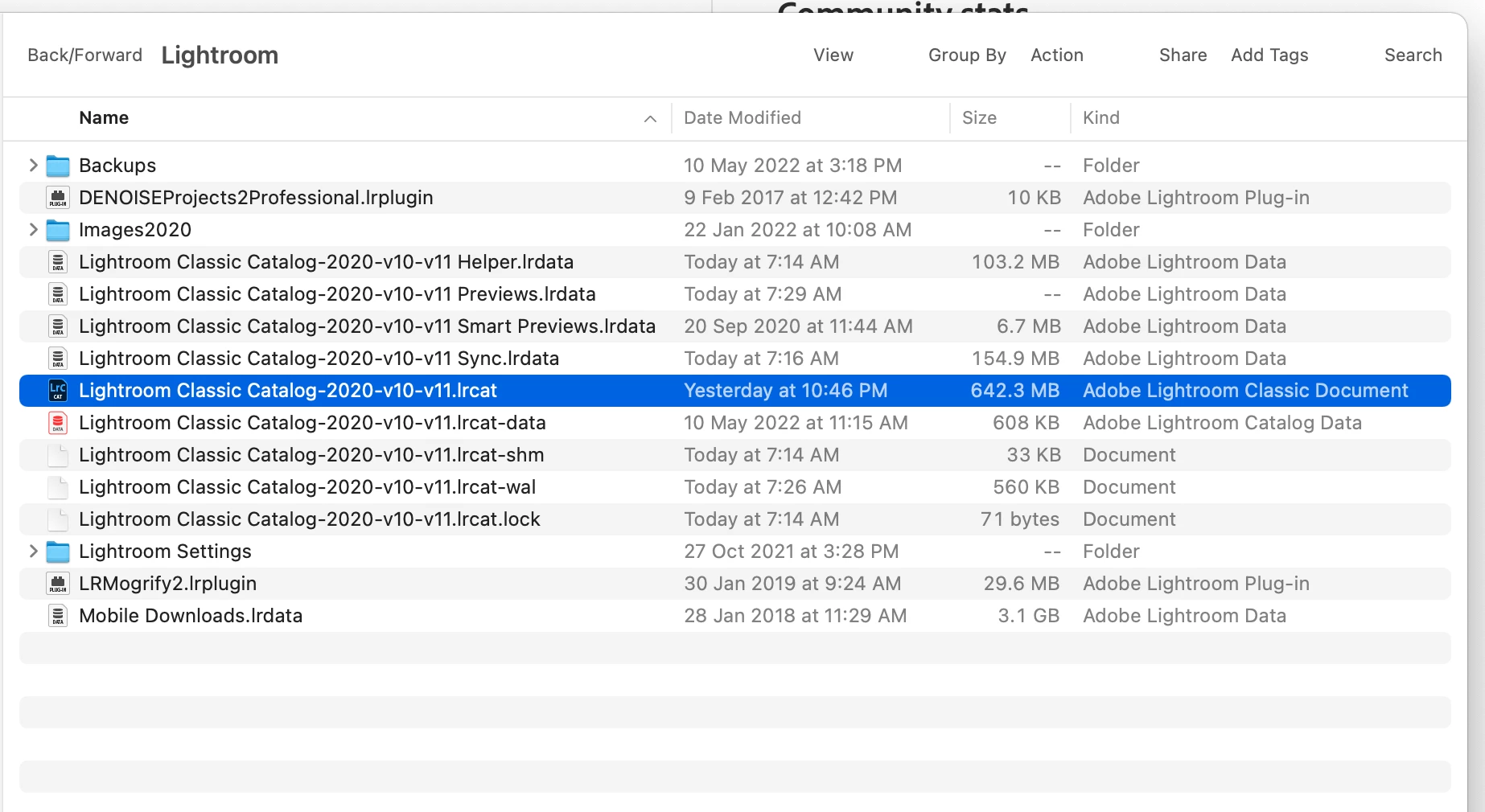Screen dimensions: 1485x812
Task: Click the red lrcat-data file icon
Action: [58, 423]
